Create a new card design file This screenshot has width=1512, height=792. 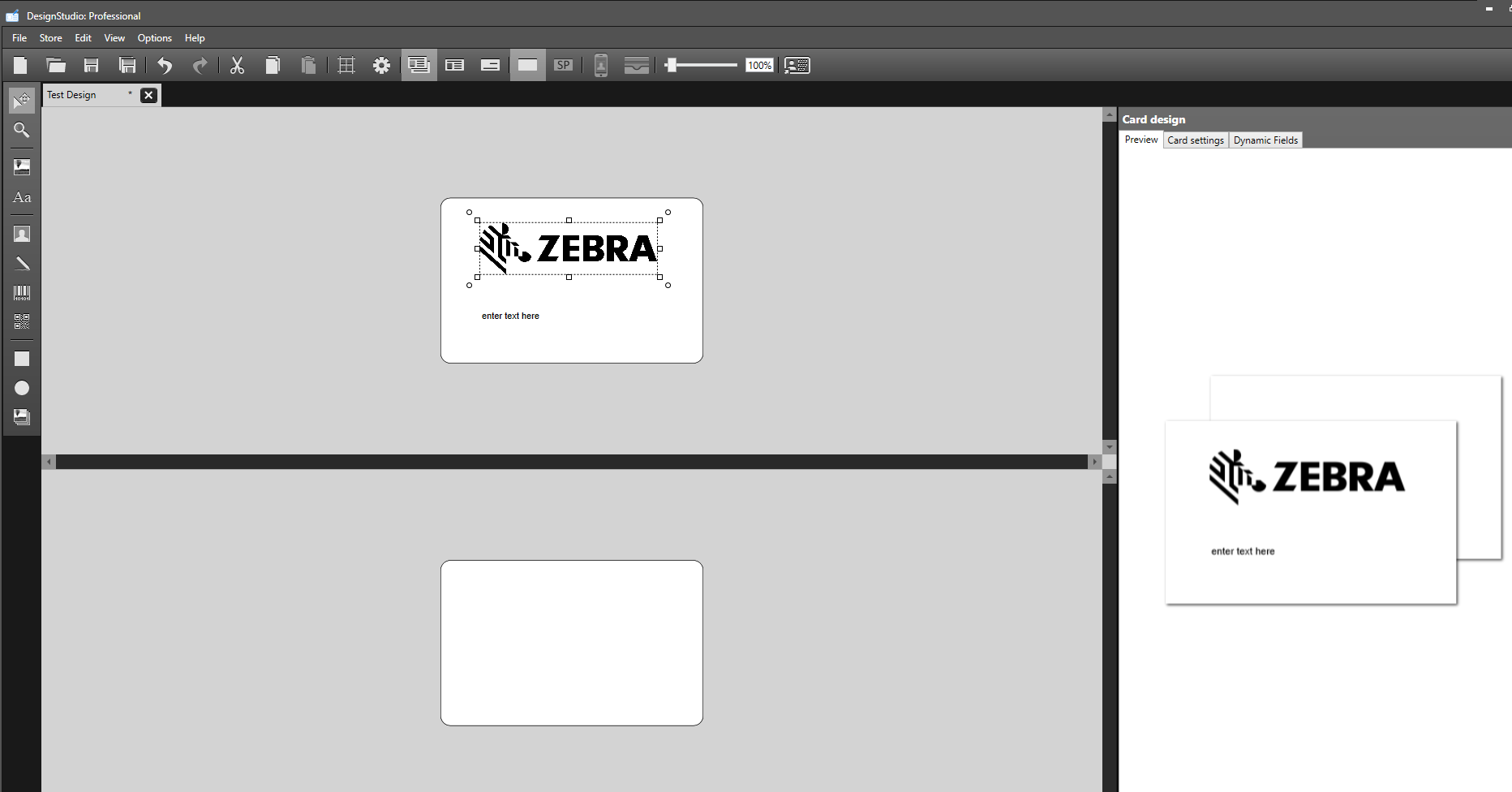[21, 66]
